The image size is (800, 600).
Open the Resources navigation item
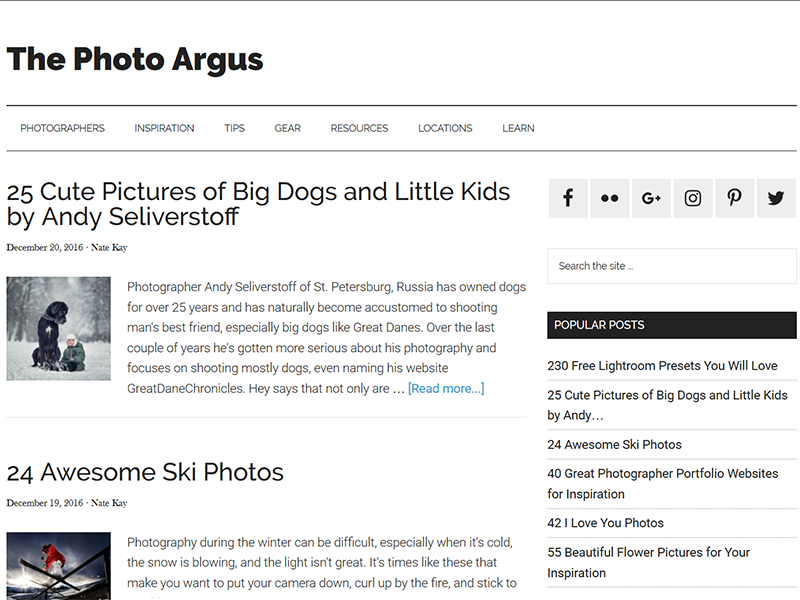[x=359, y=128]
